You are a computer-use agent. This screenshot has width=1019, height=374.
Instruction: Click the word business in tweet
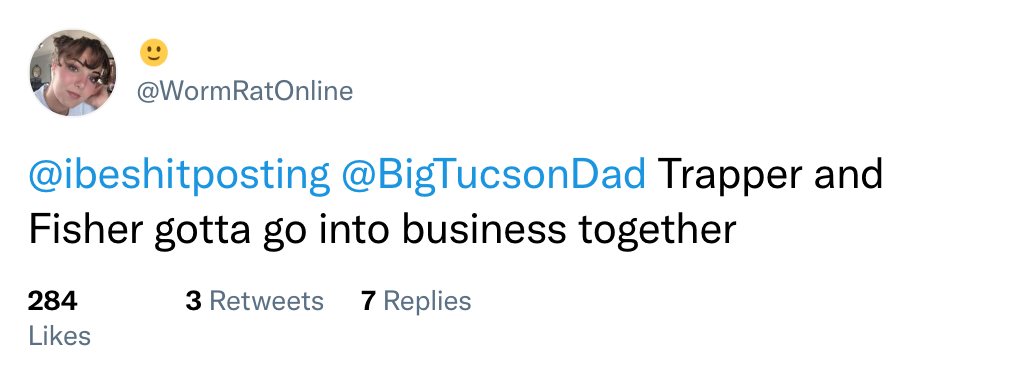point(484,229)
